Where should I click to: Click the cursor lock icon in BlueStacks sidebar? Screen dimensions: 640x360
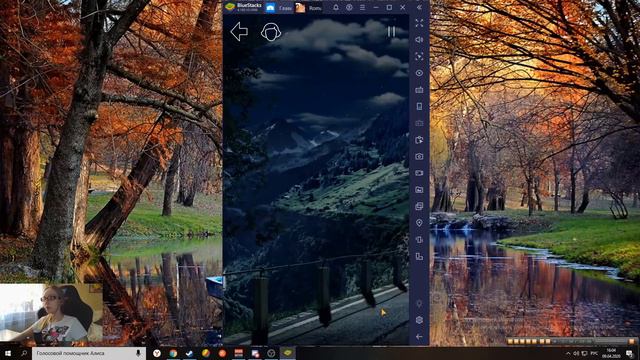pyautogui.click(x=419, y=56)
